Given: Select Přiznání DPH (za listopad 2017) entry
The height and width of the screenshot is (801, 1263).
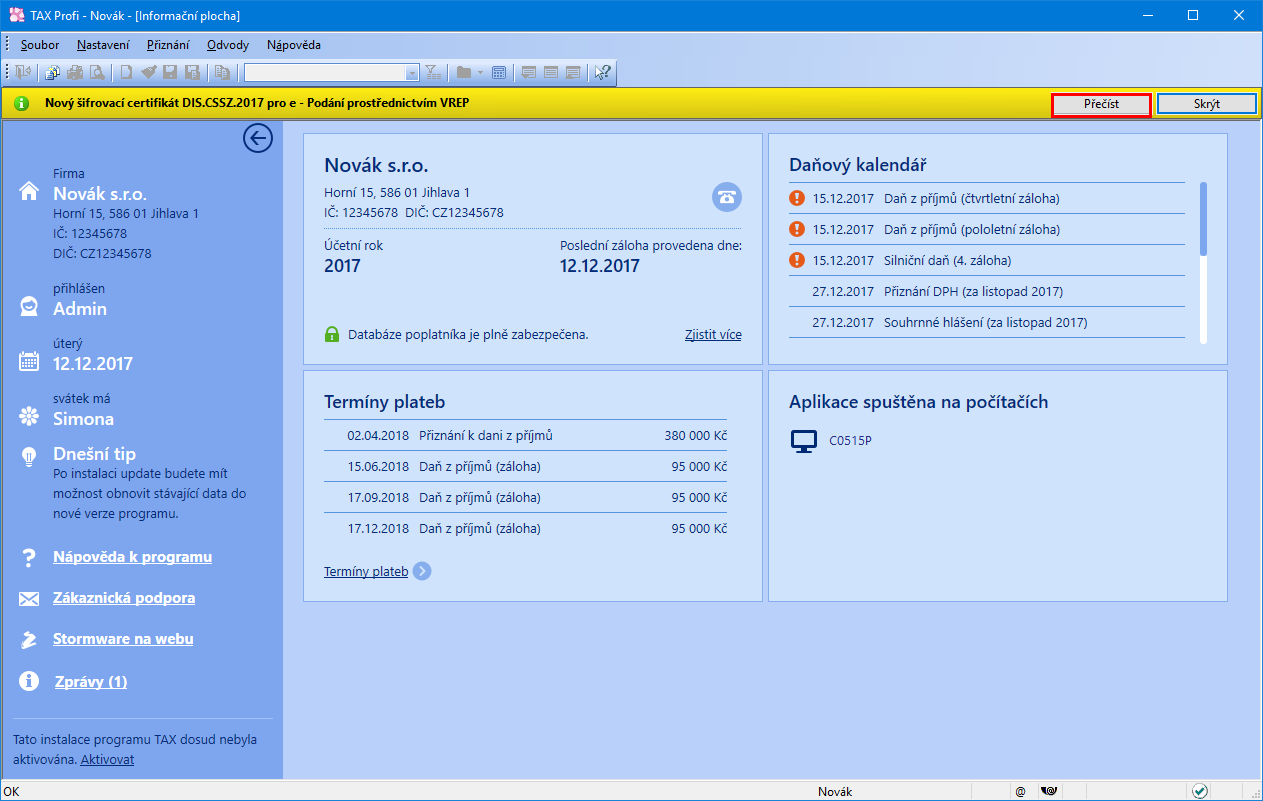Looking at the screenshot, I should [987, 291].
